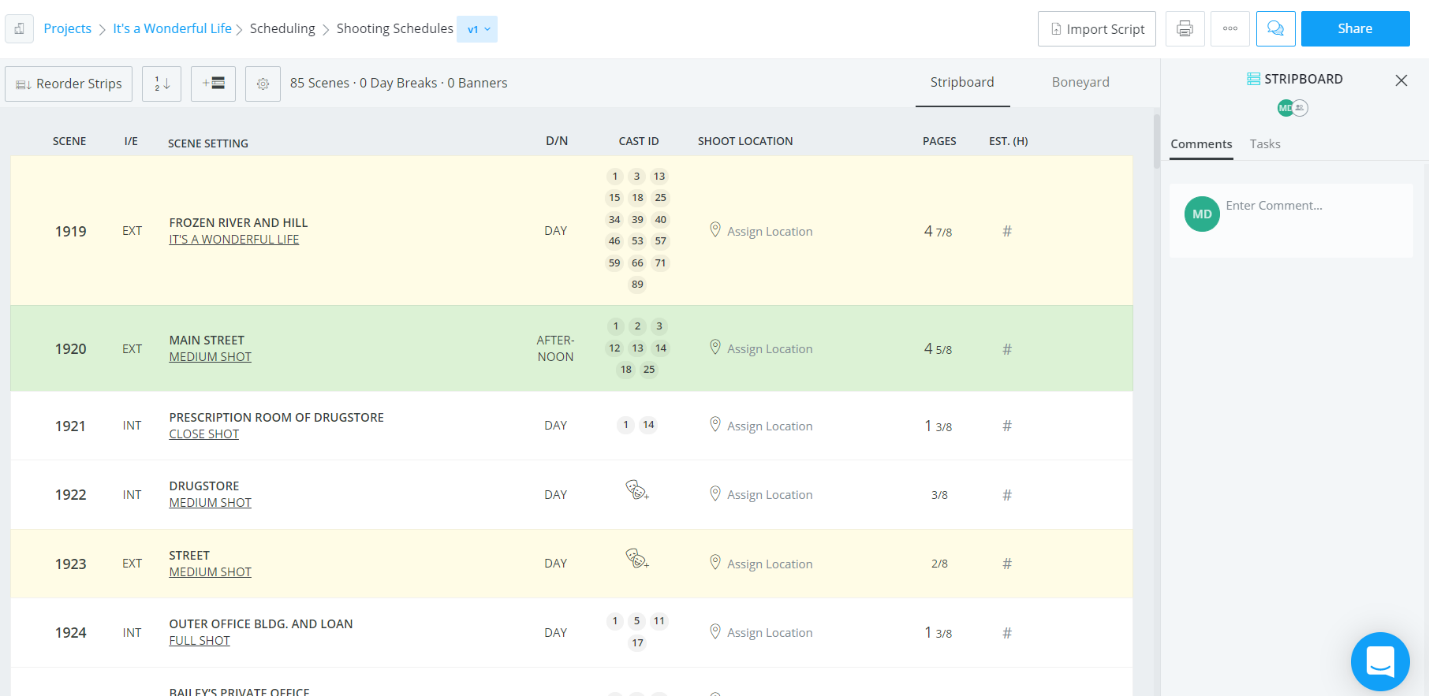Click the comments speech-bubble icon
1429x696 pixels.
pos(1275,28)
